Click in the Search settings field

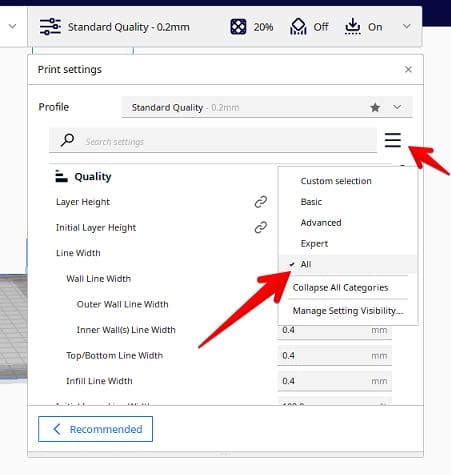pos(213,141)
